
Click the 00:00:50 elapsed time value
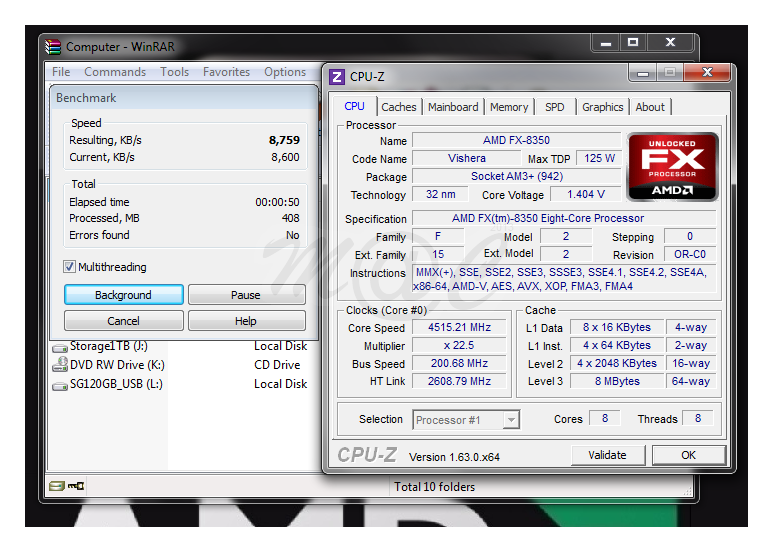pos(277,202)
